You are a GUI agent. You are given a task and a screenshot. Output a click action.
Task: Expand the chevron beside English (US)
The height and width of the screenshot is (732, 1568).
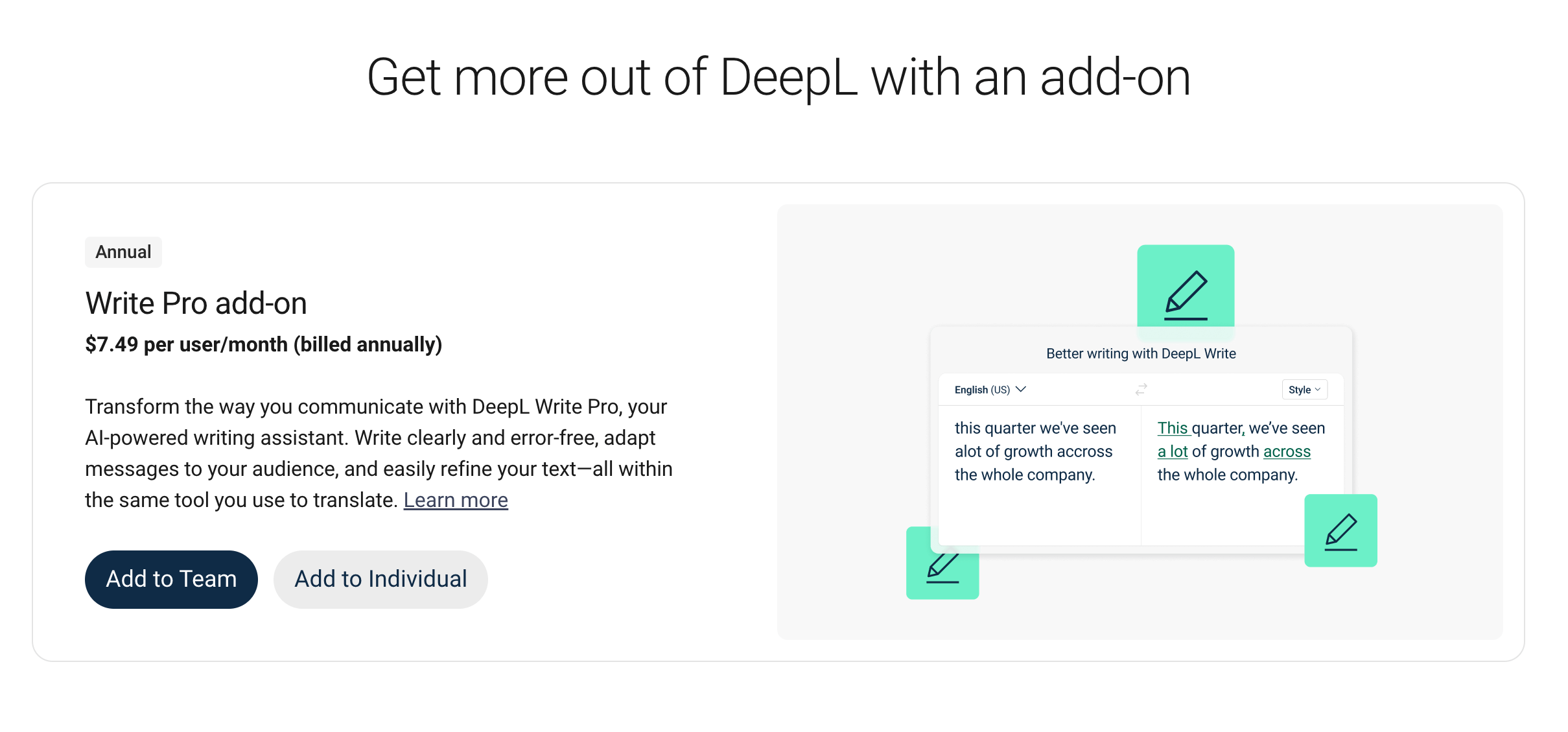[1022, 389]
